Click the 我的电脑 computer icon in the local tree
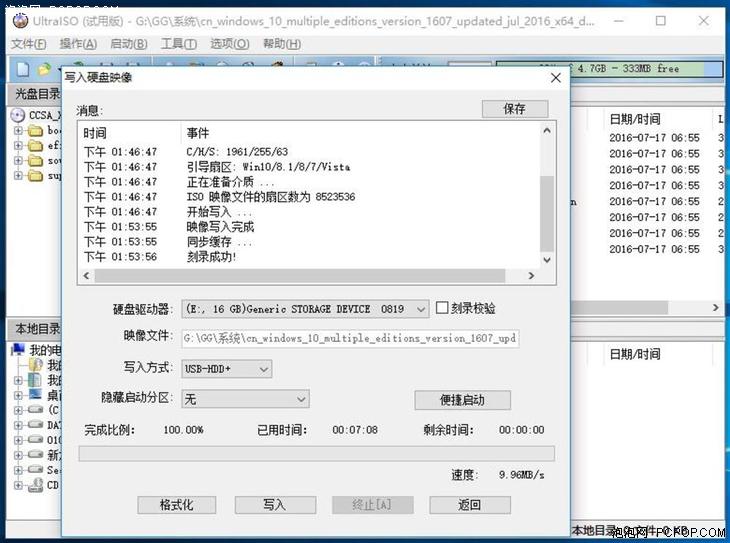 coord(18,349)
